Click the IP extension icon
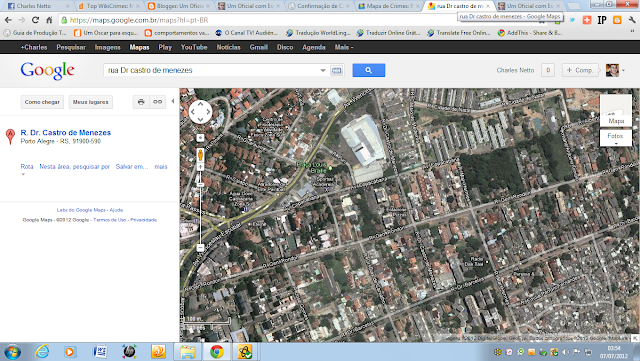The width and height of the screenshot is (640, 361). tap(602, 20)
